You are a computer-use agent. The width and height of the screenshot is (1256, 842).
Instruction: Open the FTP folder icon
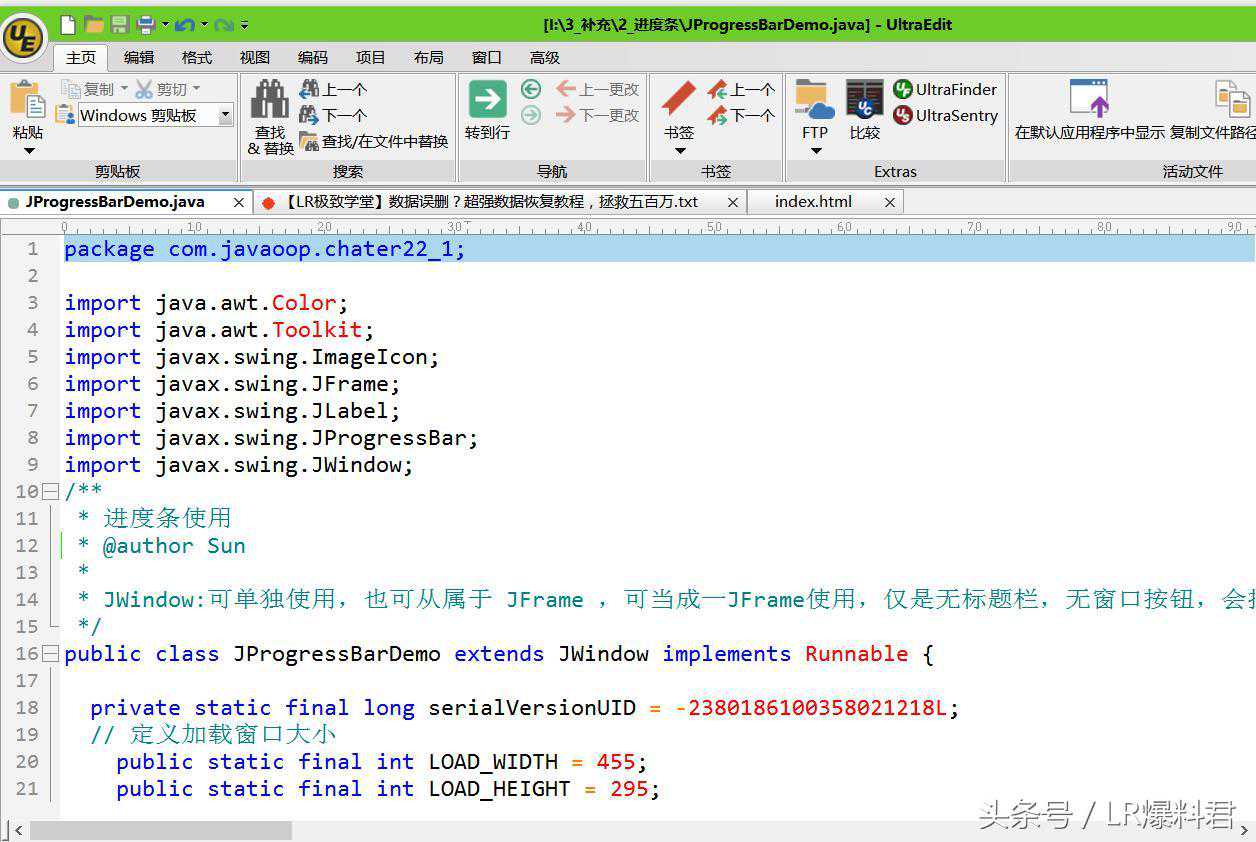(814, 100)
